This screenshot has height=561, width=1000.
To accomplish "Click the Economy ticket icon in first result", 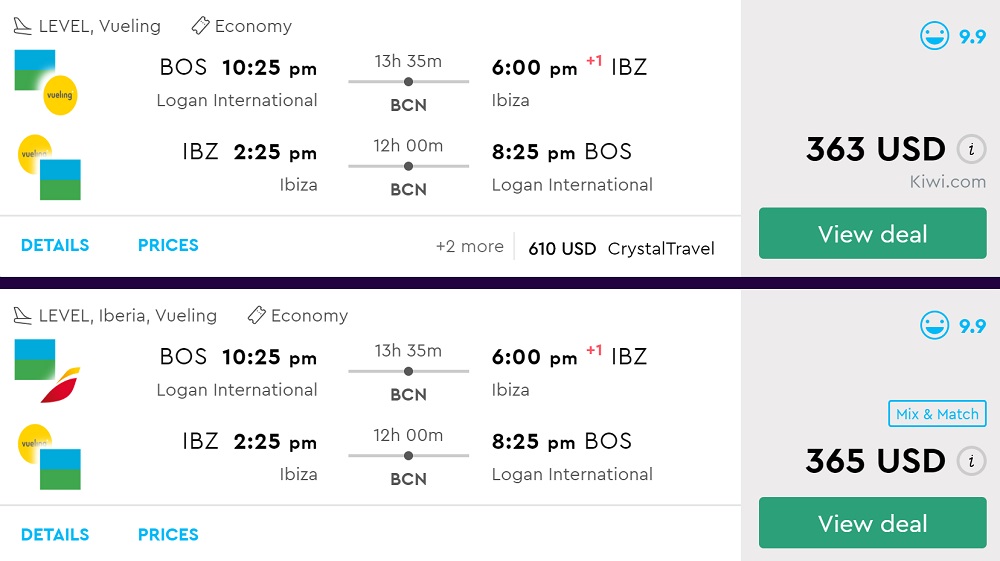I will click(x=201, y=26).
